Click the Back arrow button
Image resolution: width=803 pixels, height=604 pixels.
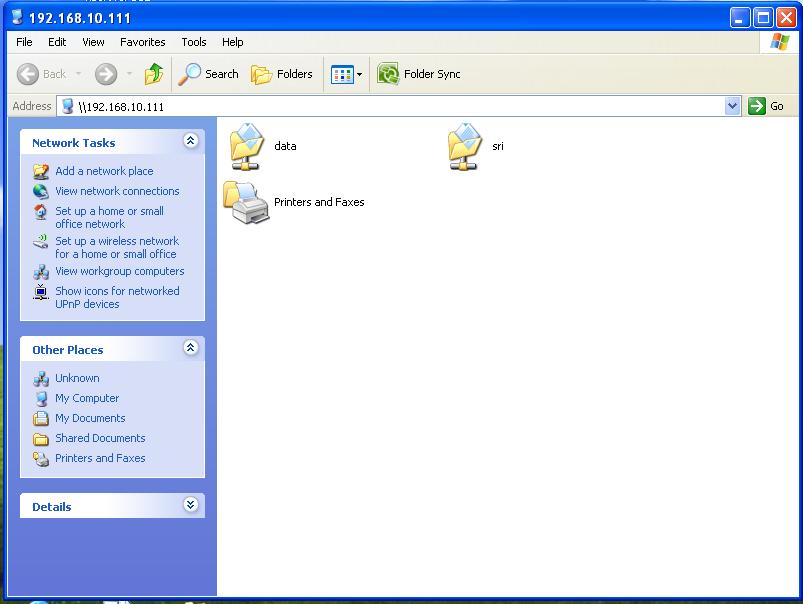[x=28, y=74]
